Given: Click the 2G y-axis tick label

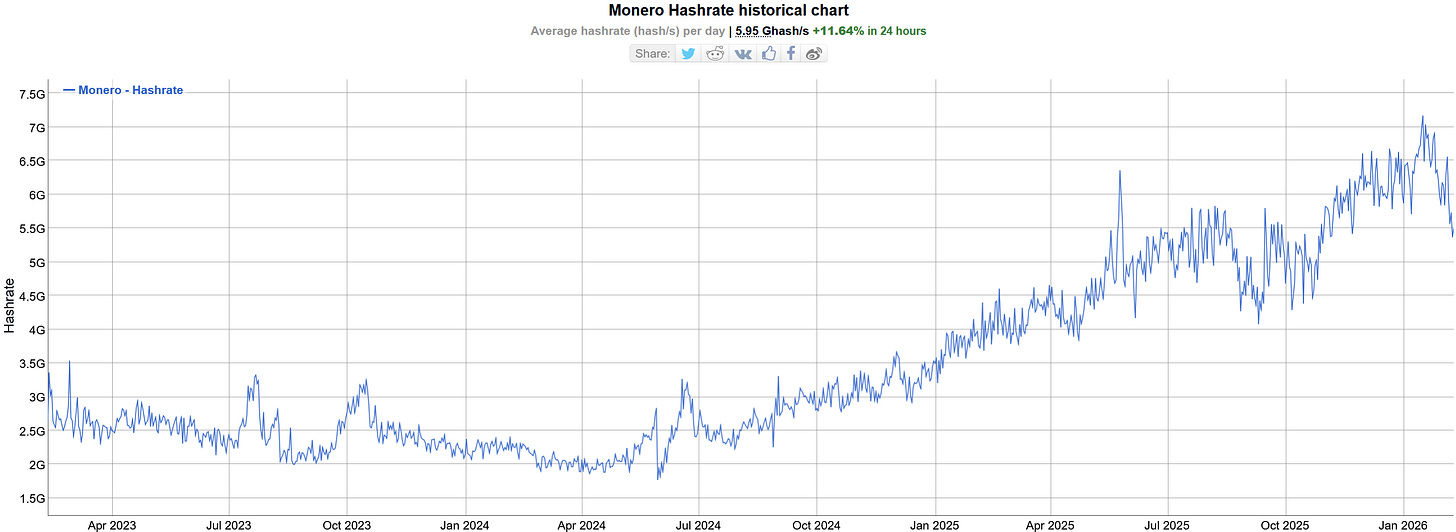Looking at the screenshot, I should 37,465.
